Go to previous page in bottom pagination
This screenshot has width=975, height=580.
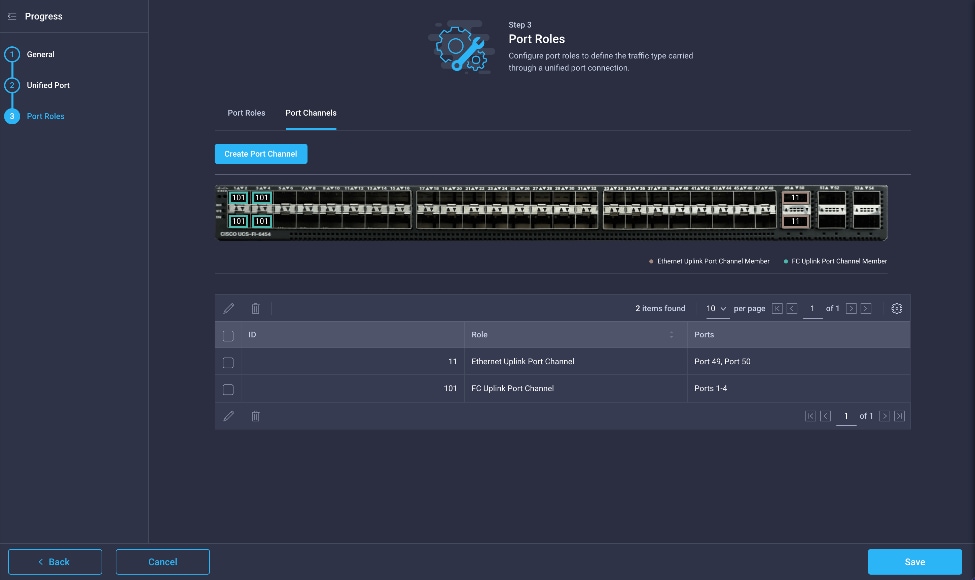(826, 416)
